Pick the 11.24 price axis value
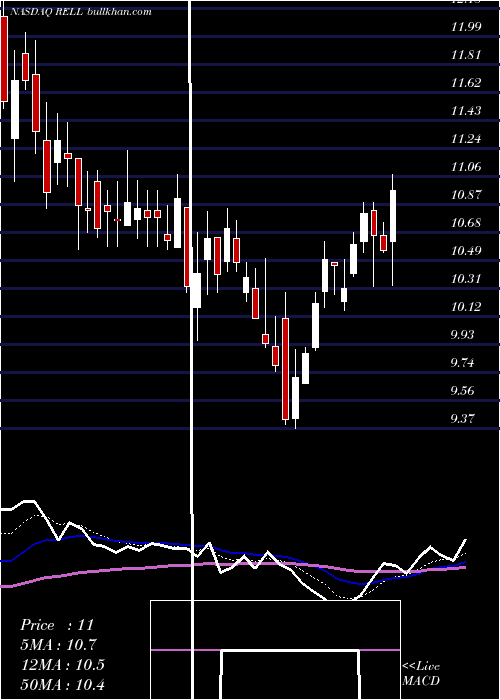This screenshot has width=500, height=700. (466, 139)
